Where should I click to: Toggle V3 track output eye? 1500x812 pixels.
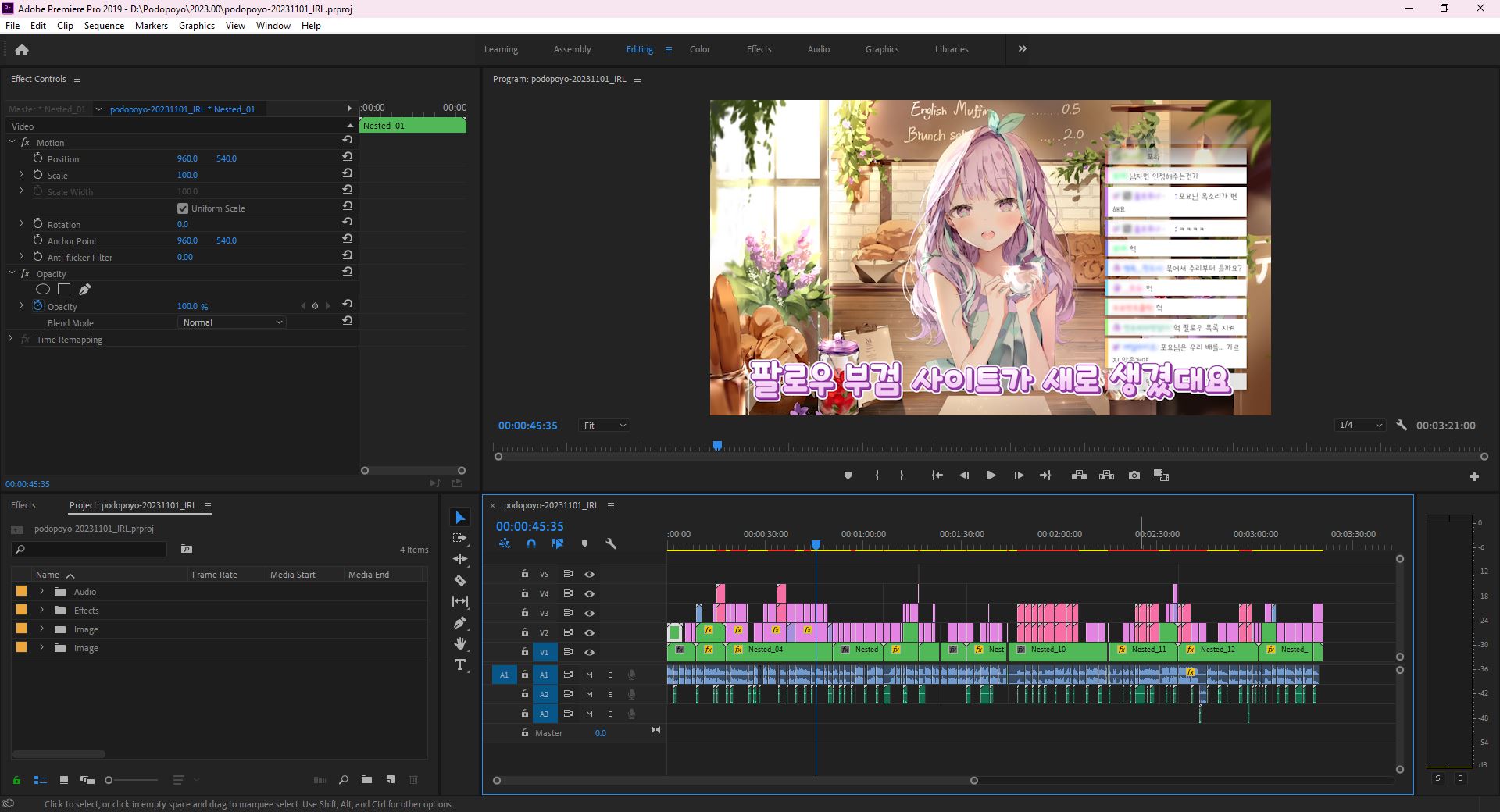590,613
